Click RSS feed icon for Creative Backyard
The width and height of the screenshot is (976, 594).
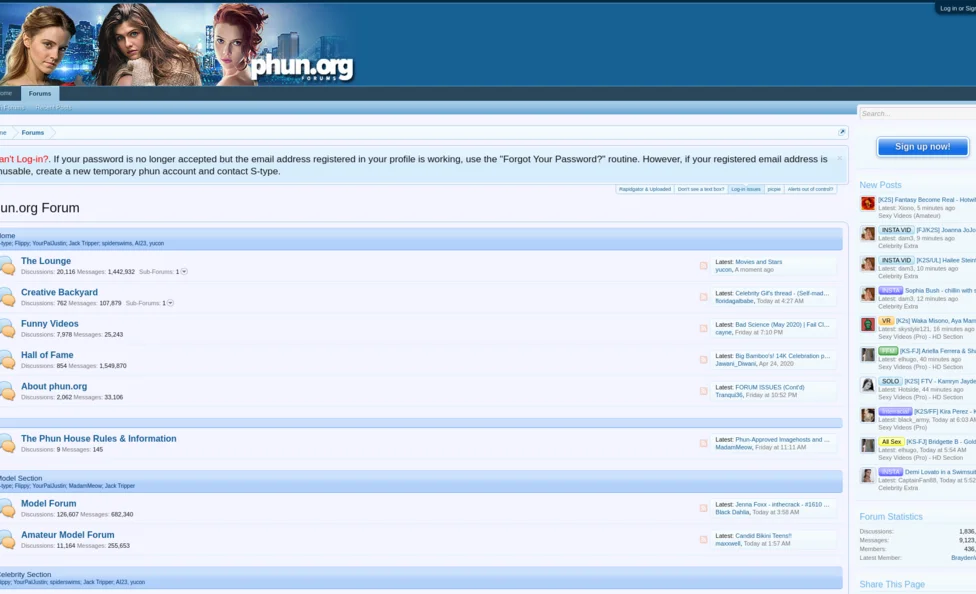pos(703,297)
